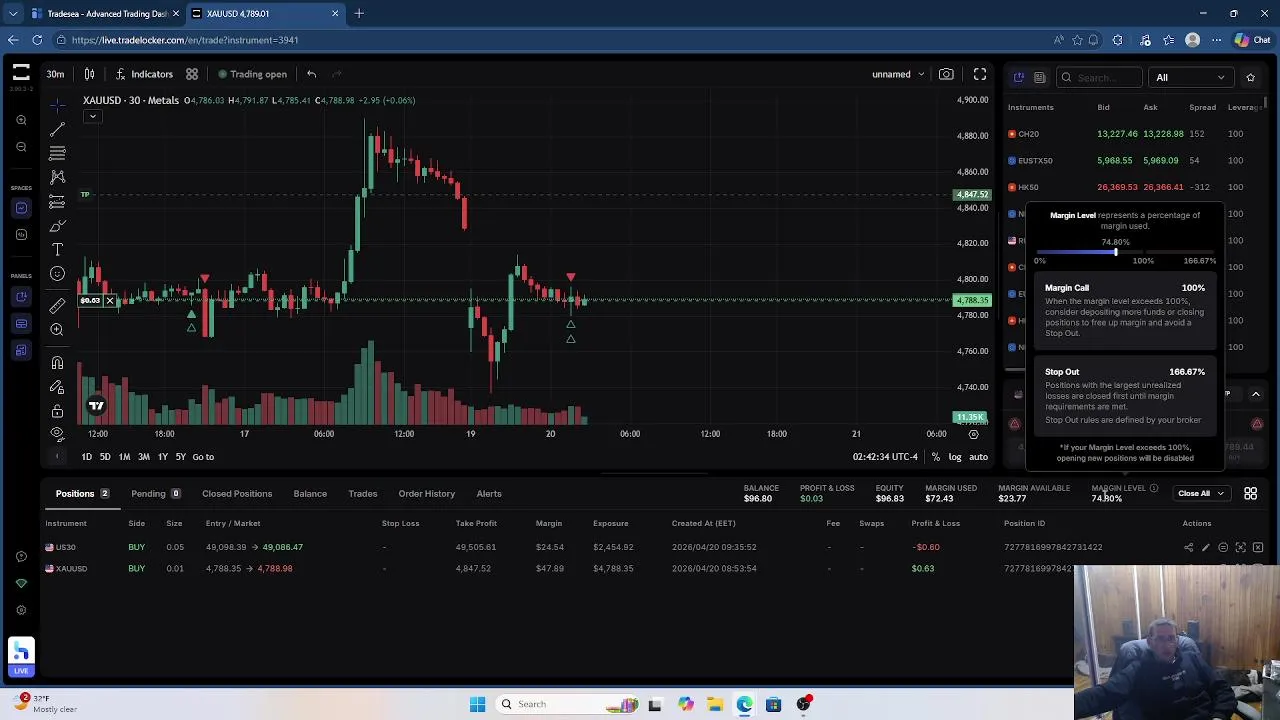Expand the All instruments filter dropdown
The image size is (1280, 720).
(1190, 77)
